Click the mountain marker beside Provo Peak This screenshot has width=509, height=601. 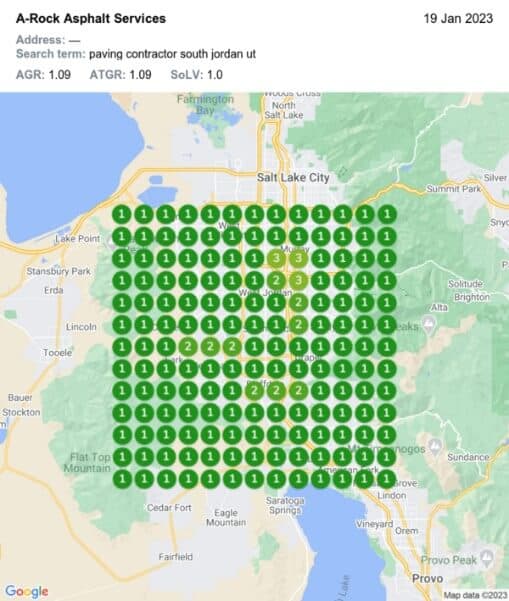tap(487, 558)
